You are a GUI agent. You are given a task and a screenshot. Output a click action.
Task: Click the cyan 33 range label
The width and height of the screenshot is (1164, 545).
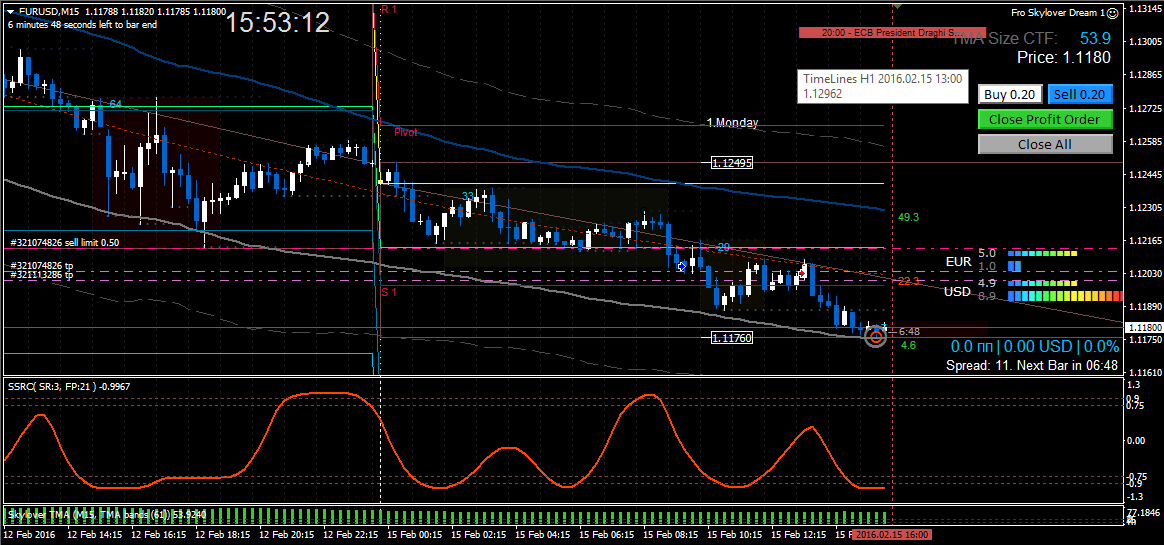468,196
